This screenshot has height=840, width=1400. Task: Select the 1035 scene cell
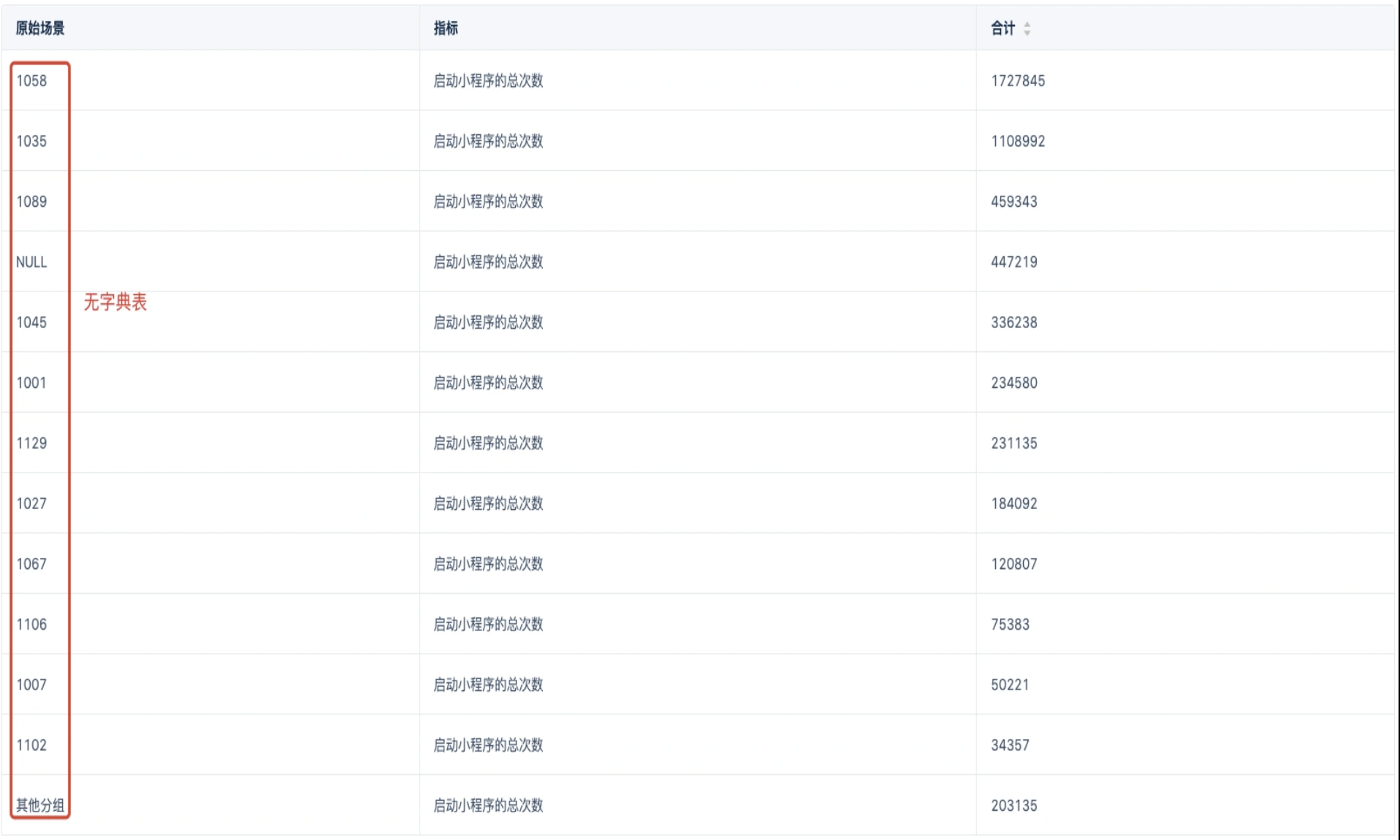[31, 141]
